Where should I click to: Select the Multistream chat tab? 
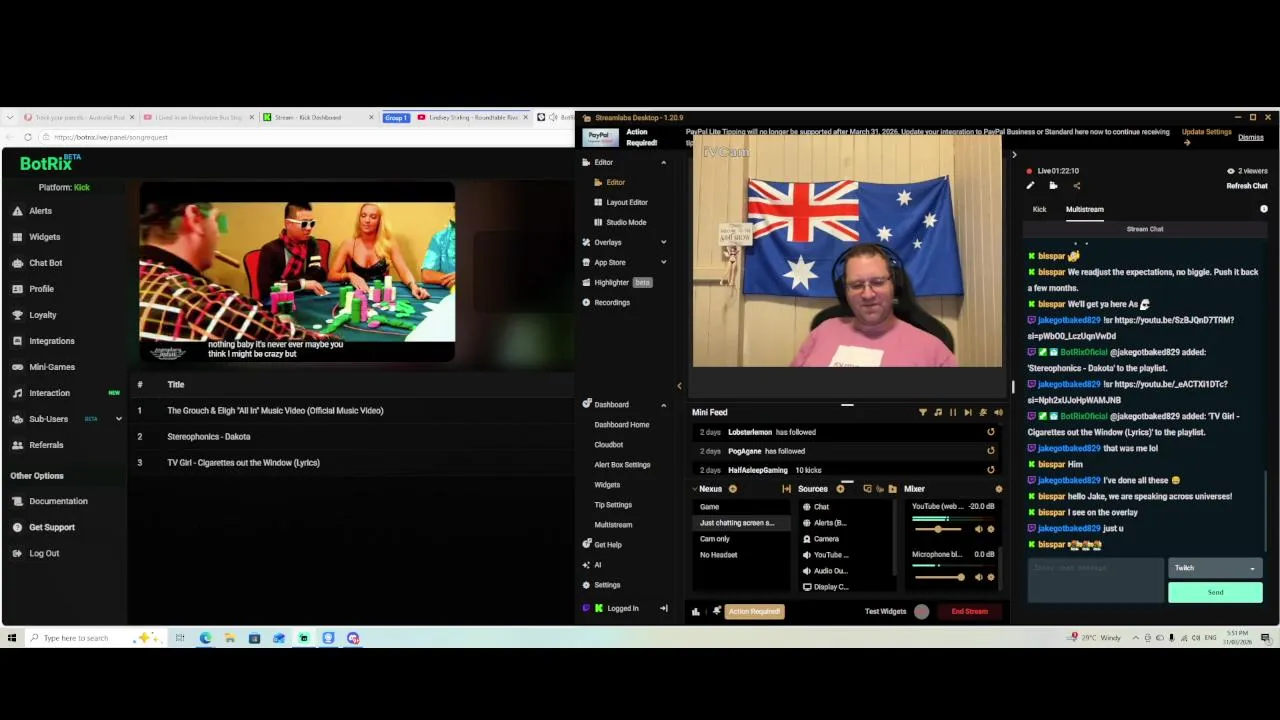(1085, 209)
